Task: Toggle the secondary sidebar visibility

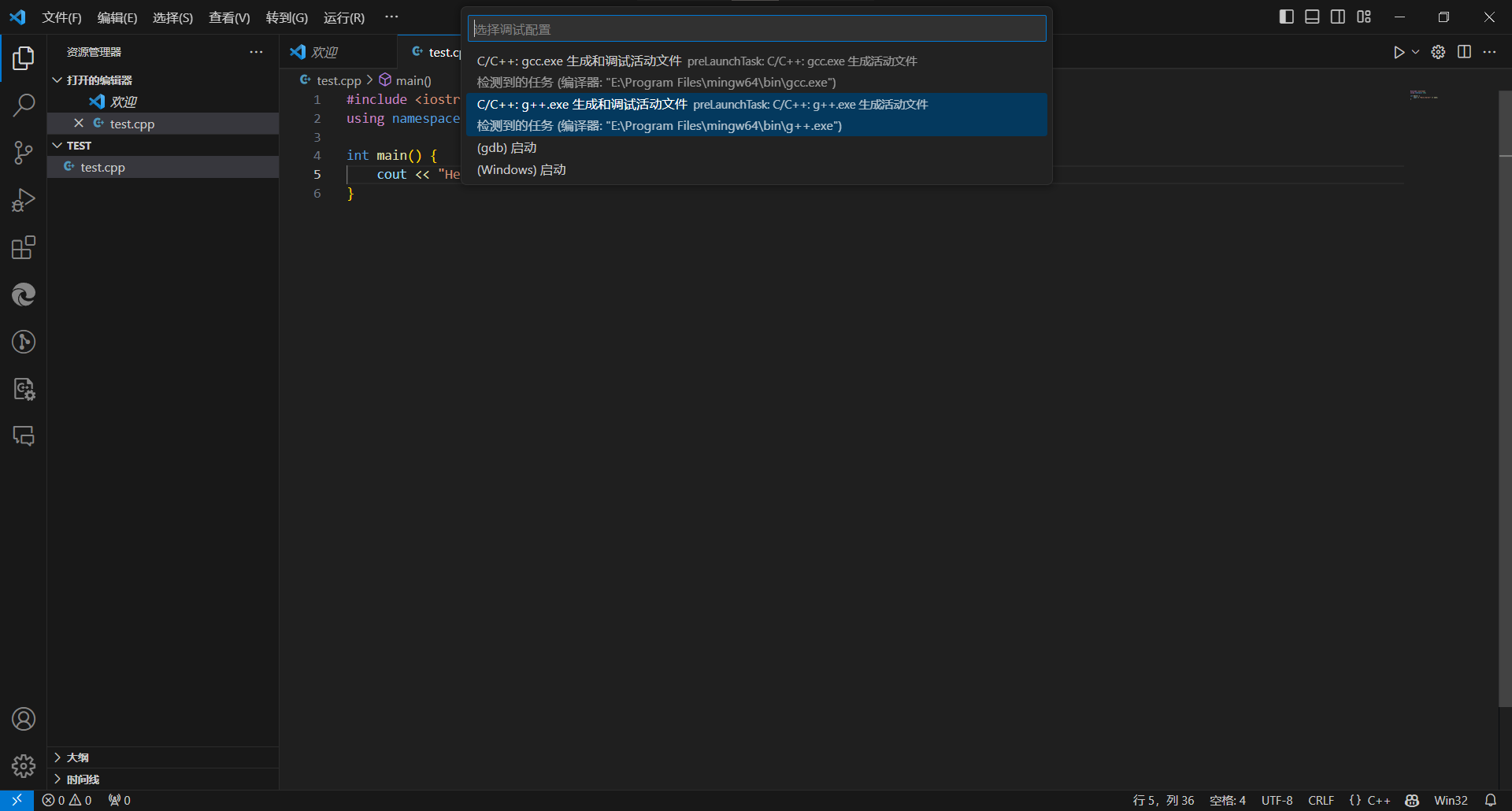Action: (x=1338, y=17)
